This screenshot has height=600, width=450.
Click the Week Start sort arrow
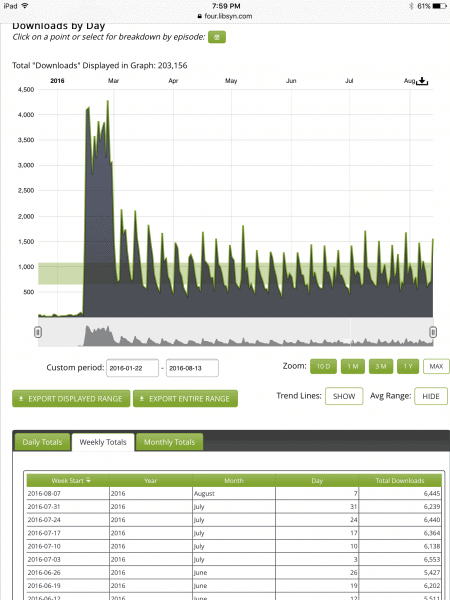point(89,480)
